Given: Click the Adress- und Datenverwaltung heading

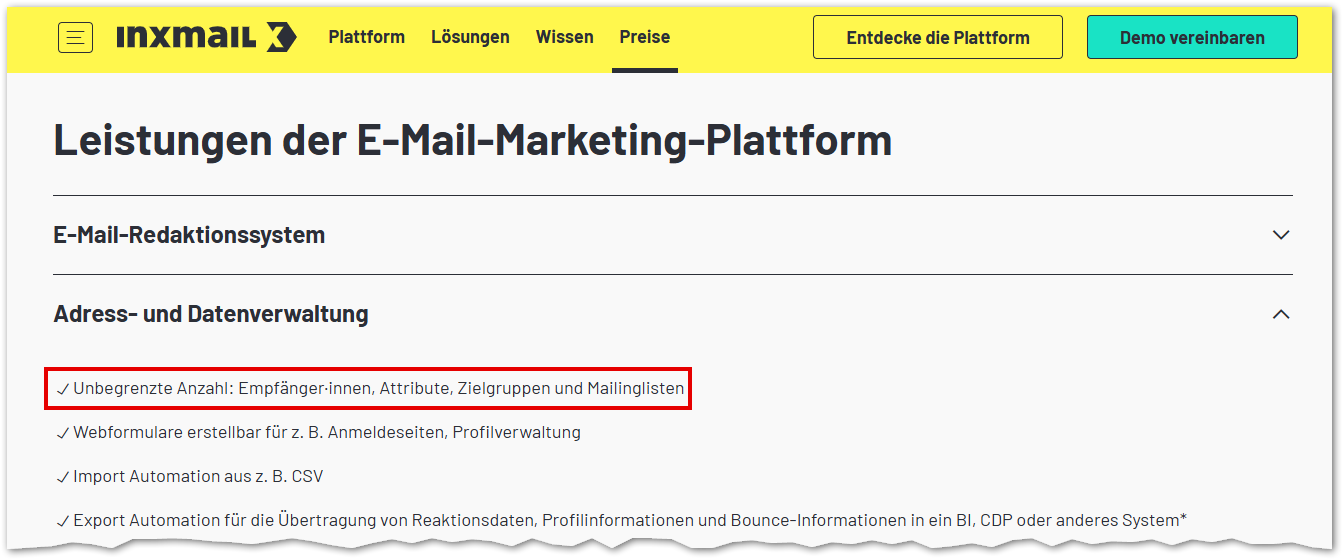Looking at the screenshot, I should point(211,314).
